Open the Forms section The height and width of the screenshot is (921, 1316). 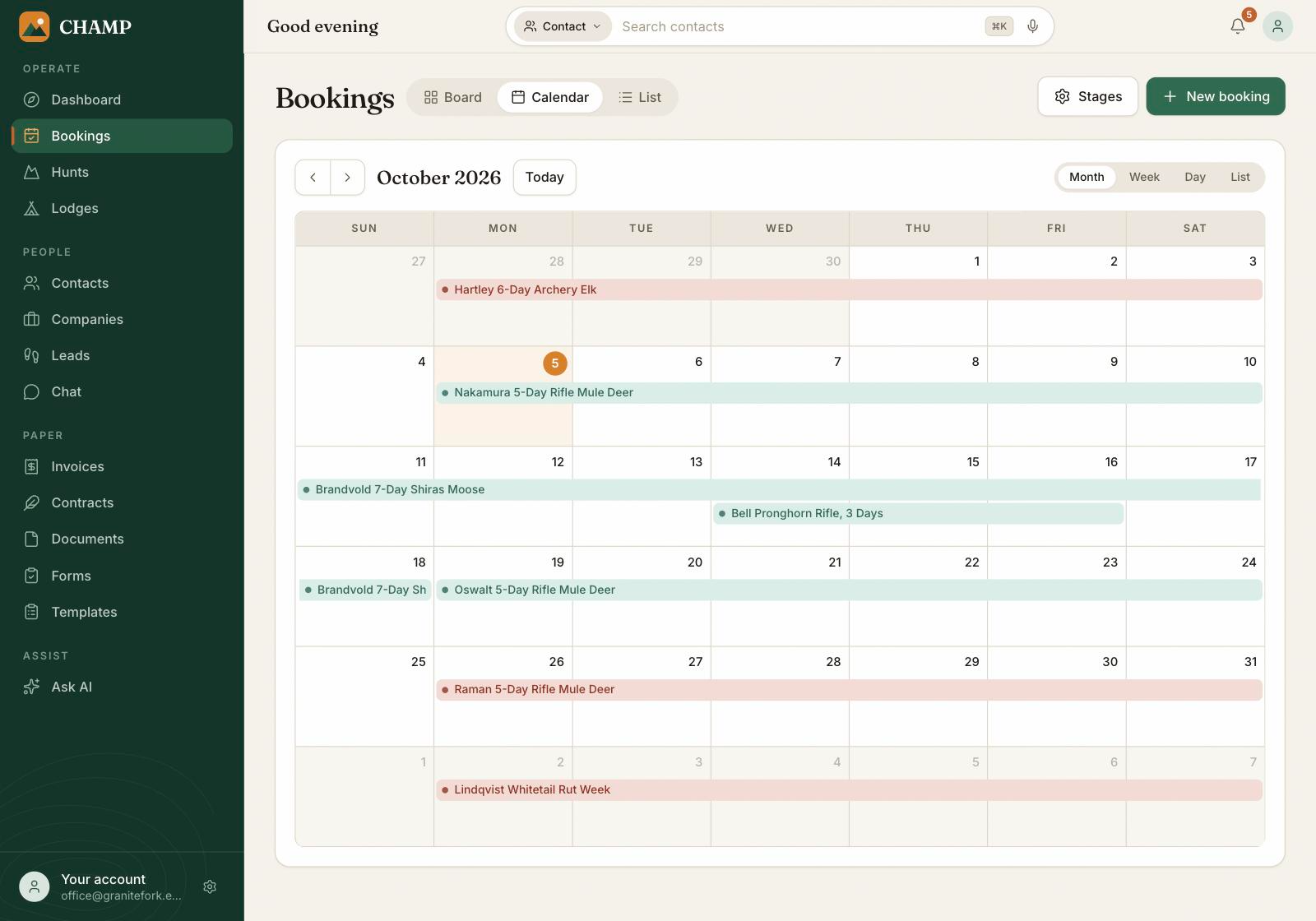pos(122,576)
